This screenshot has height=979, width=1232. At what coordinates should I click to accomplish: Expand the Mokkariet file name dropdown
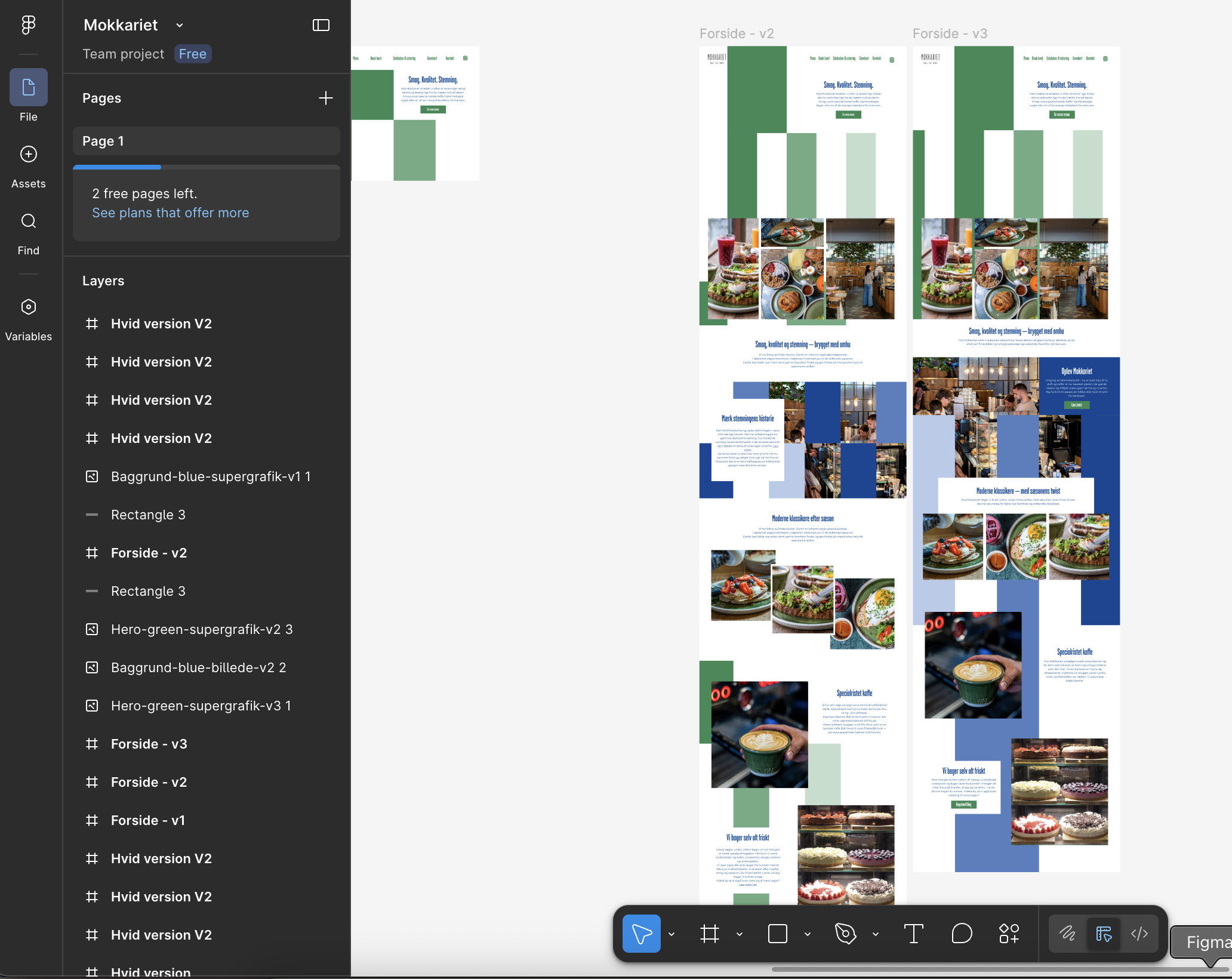[x=180, y=25]
